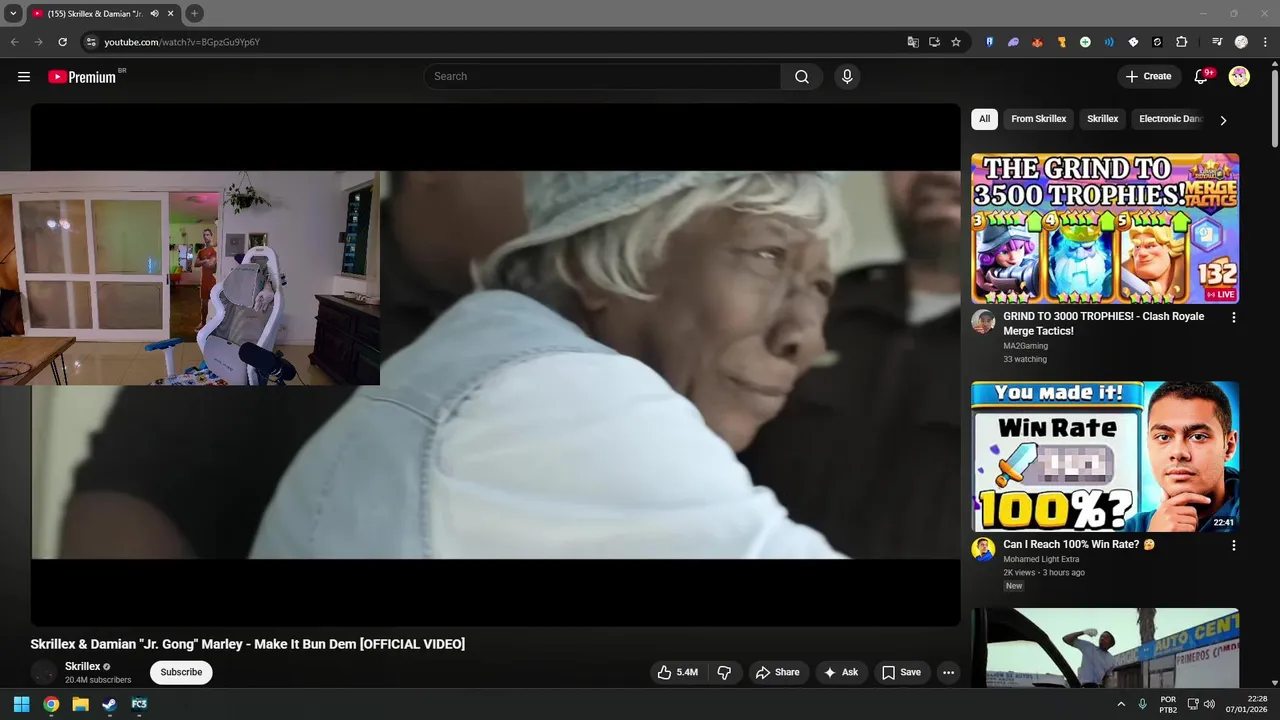Bookmark this page with the star

(956, 42)
